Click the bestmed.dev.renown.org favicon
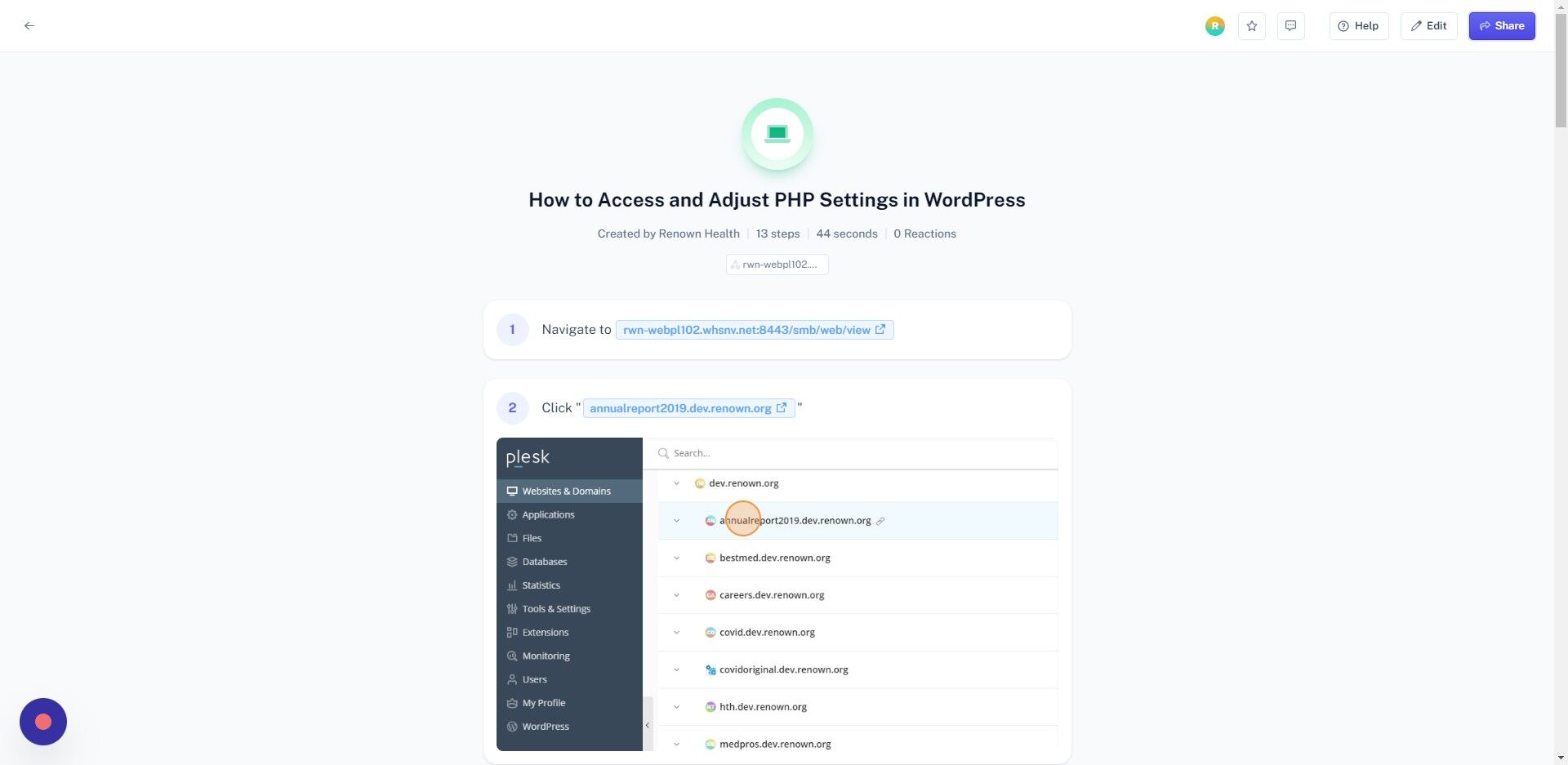Viewport: 1568px width, 765px height. tap(710, 558)
